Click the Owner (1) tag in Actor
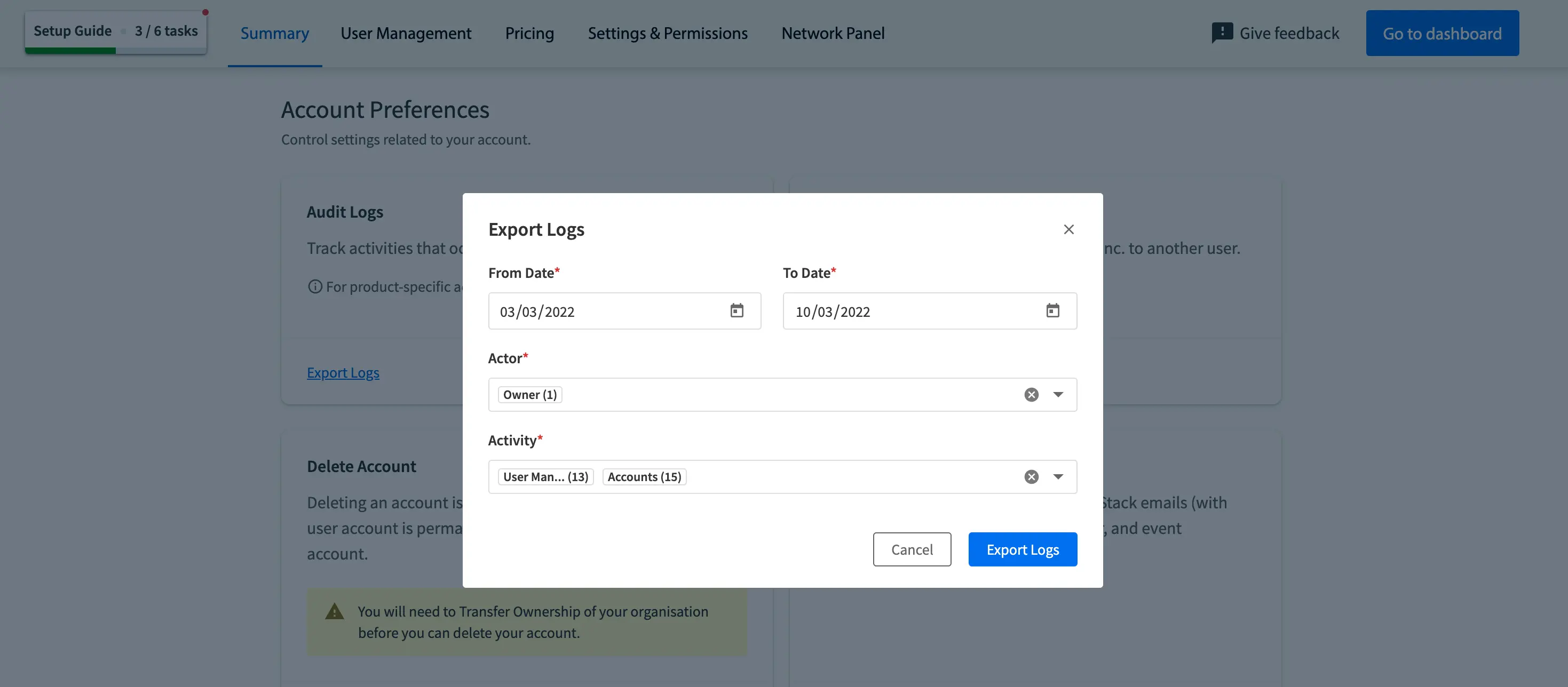This screenshot has width=1568, height=687. click(x=529, y=395)
